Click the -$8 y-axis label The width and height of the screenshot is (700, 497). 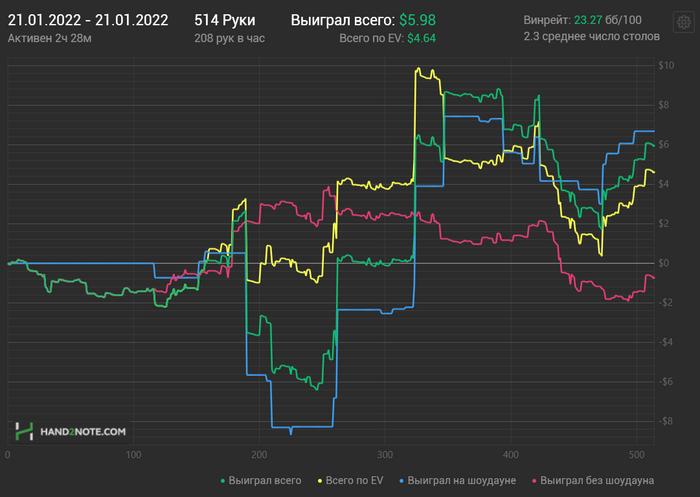(666, 421)
